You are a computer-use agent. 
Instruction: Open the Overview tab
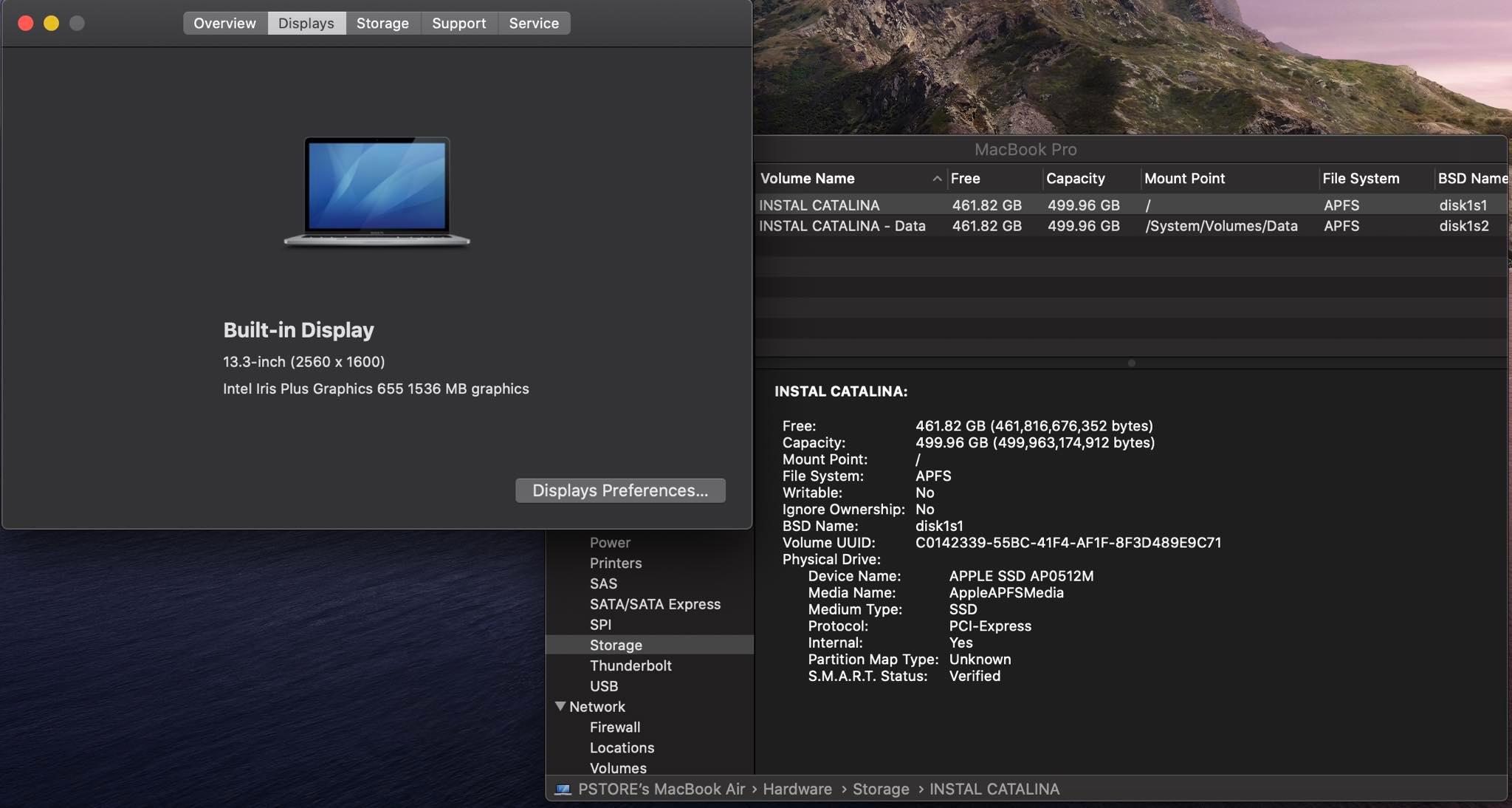pyautogui.click(x=224, y=23)
